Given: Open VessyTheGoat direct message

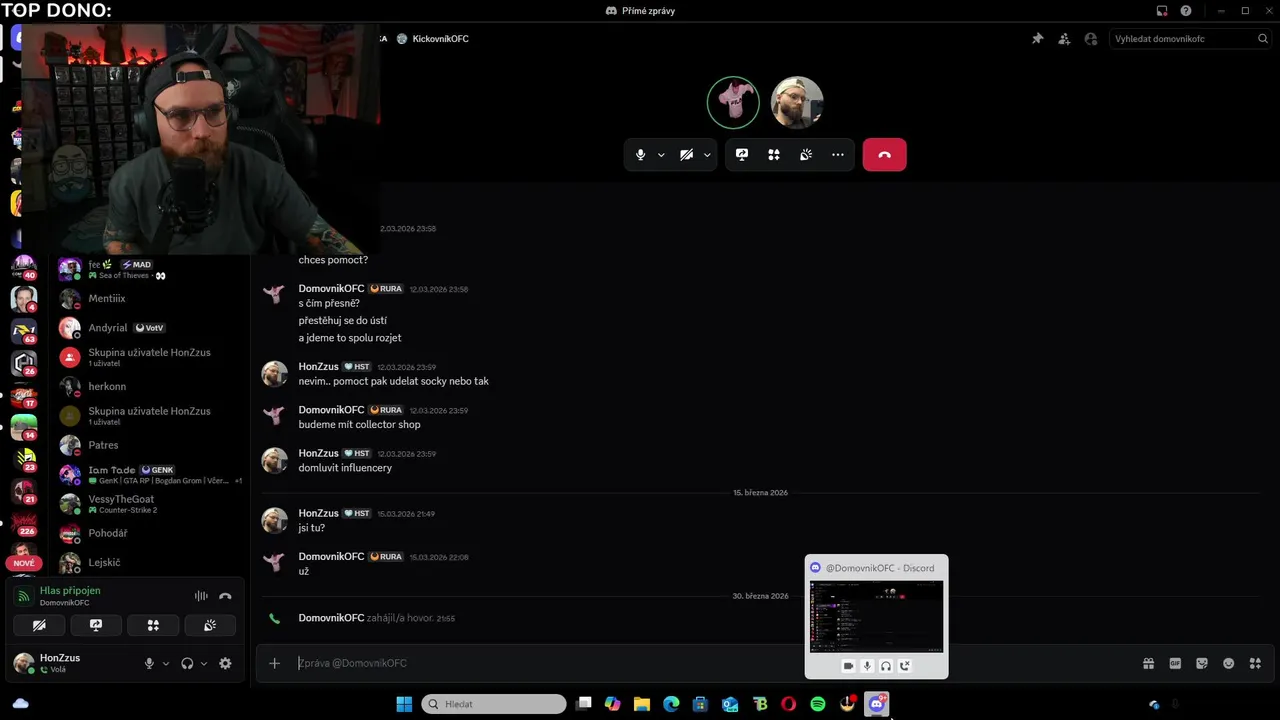Looking at the screenshot, I should (x=150, y=504).
